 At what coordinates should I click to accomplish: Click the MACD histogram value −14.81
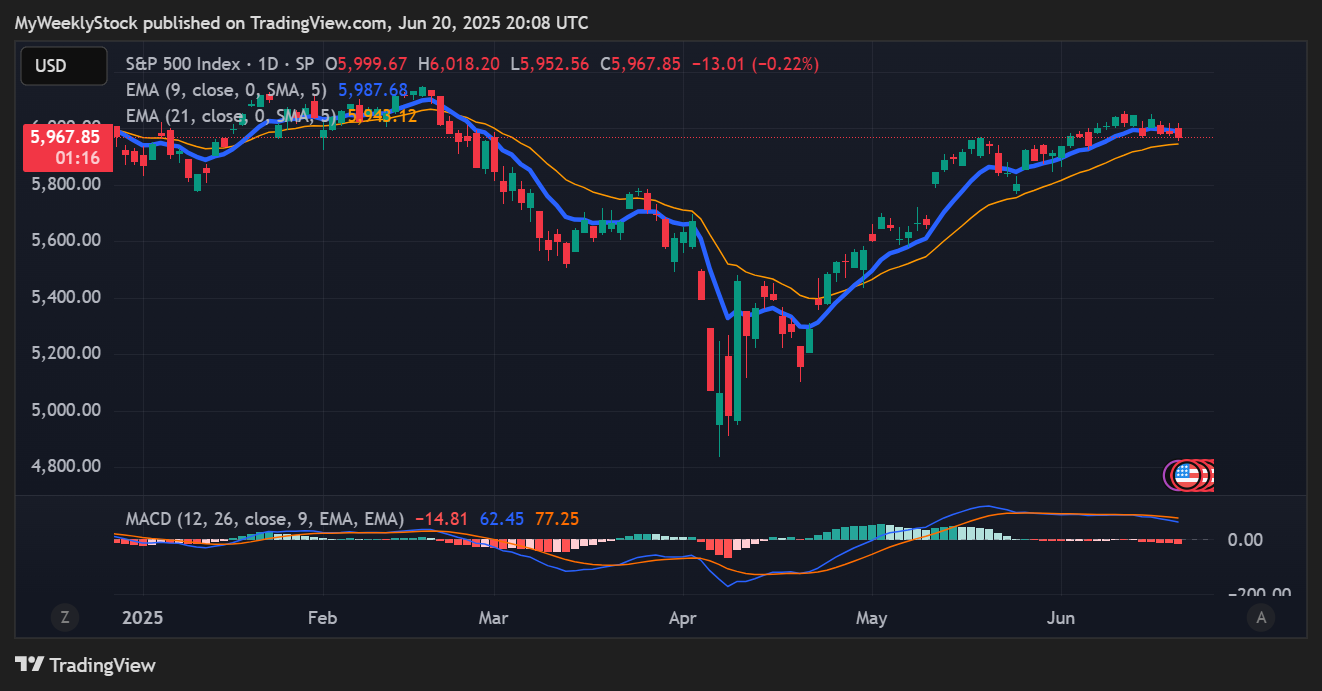pyautogui.click(x=441, y=519)
